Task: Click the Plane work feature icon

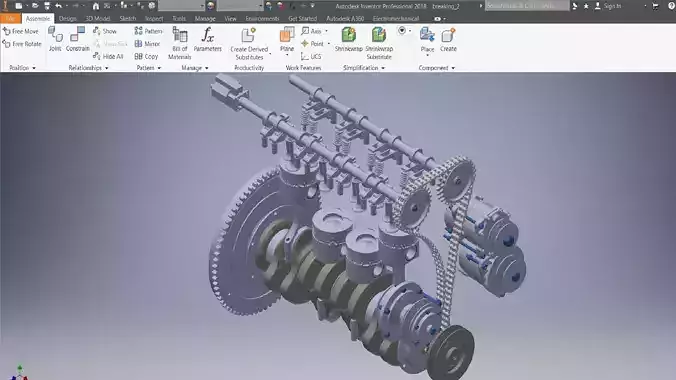Action: pyautogui.click(x=287, y=35)
